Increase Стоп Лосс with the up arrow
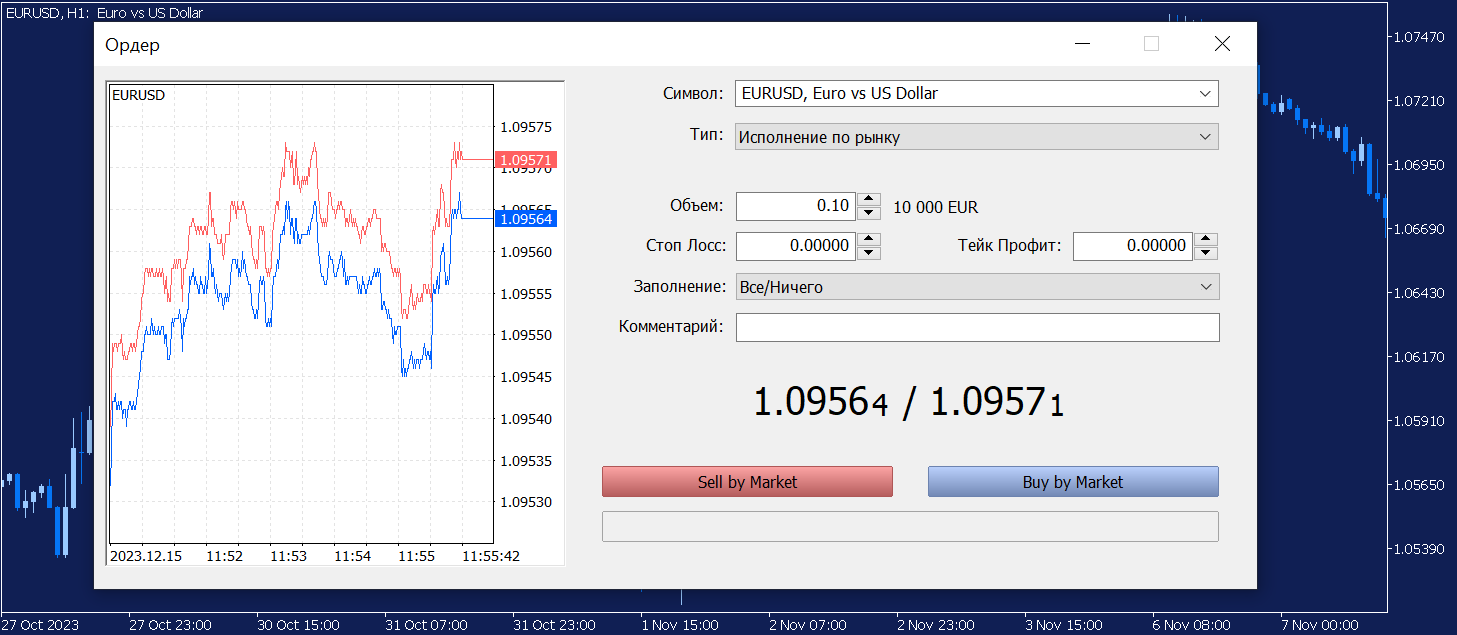 pyautogui.click(x=870, y=240)
